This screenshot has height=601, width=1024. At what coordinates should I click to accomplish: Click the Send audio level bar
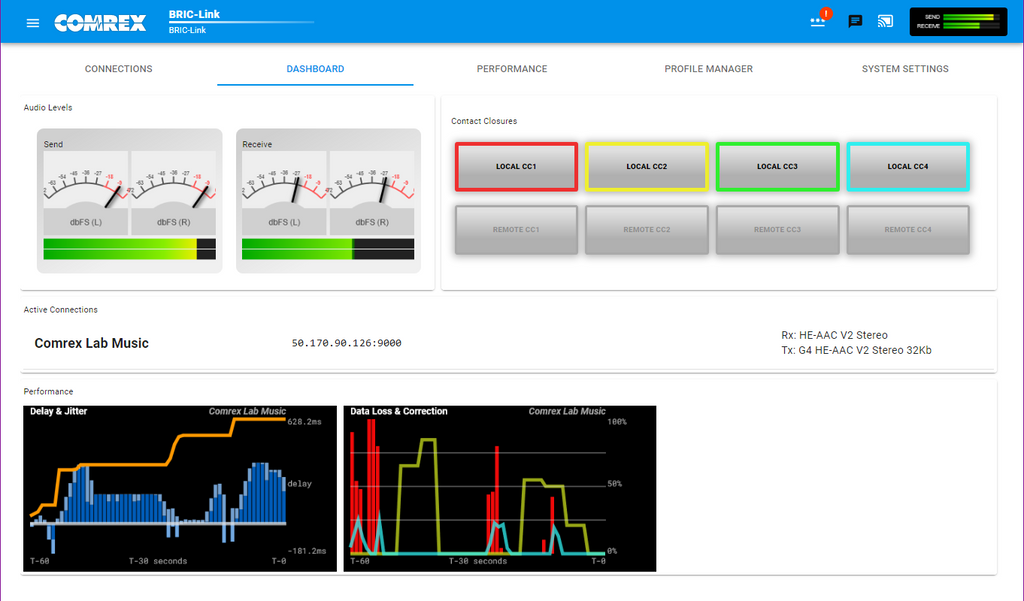pos(129,249)
